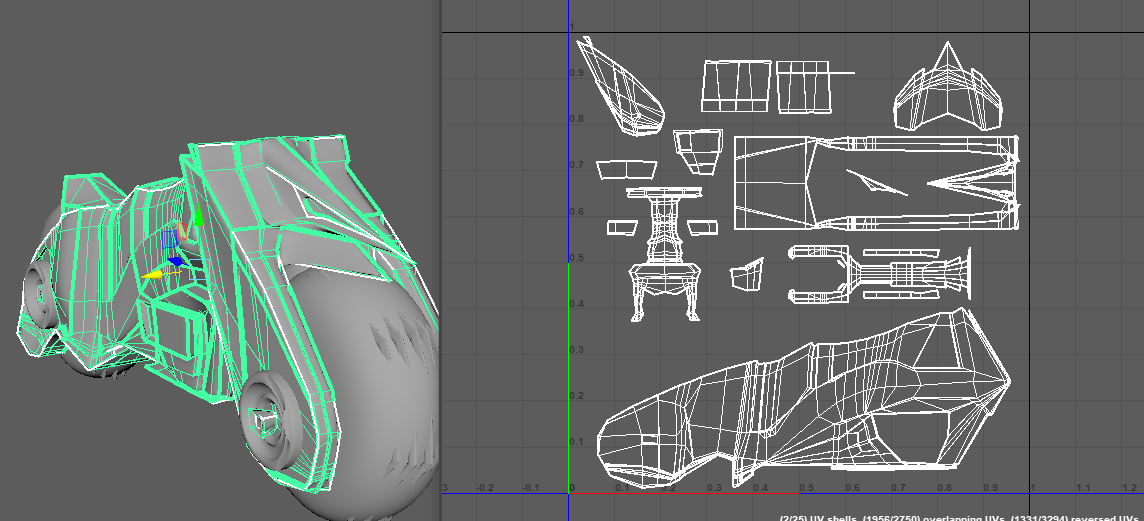Click the -0.2 label on the horizontal UV axis
This screenshot has width=1144, height=521.
[x=484, y=487]
